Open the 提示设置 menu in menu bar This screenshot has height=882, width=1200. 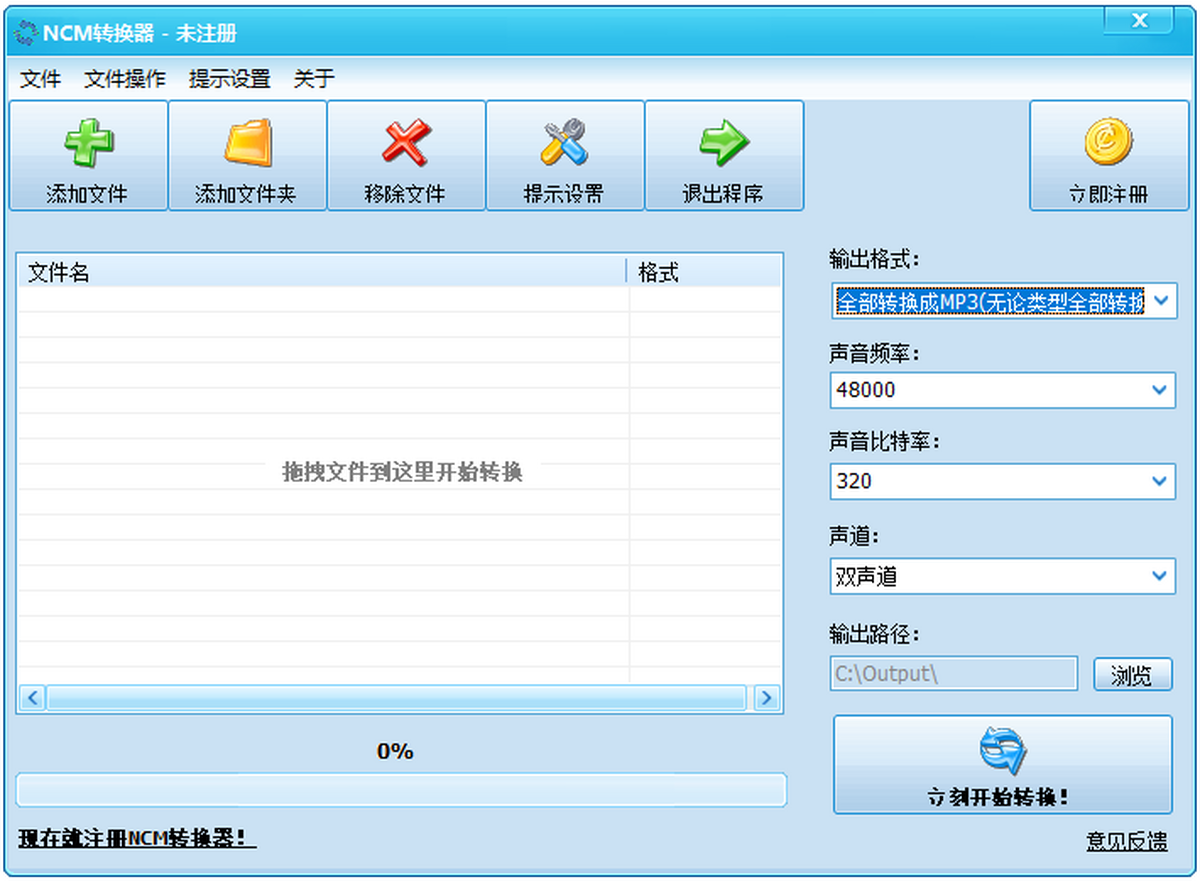pyautogui.click(x=230, y=80)
